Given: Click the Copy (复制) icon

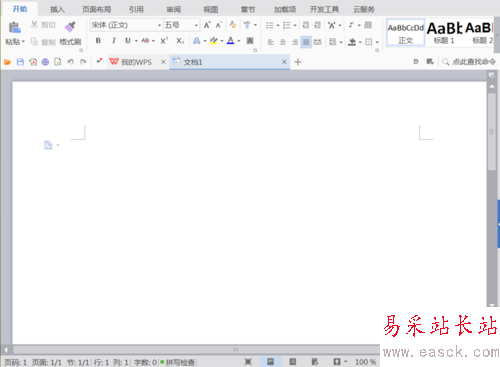Looking at the screenshot, I should (34, 42).
